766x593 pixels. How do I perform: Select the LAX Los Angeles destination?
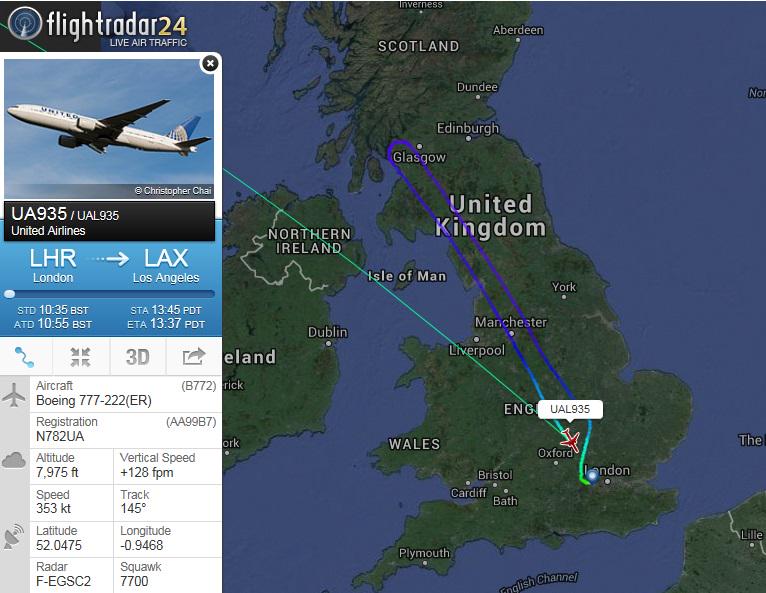pyautogui.click(x=166, y=266)
